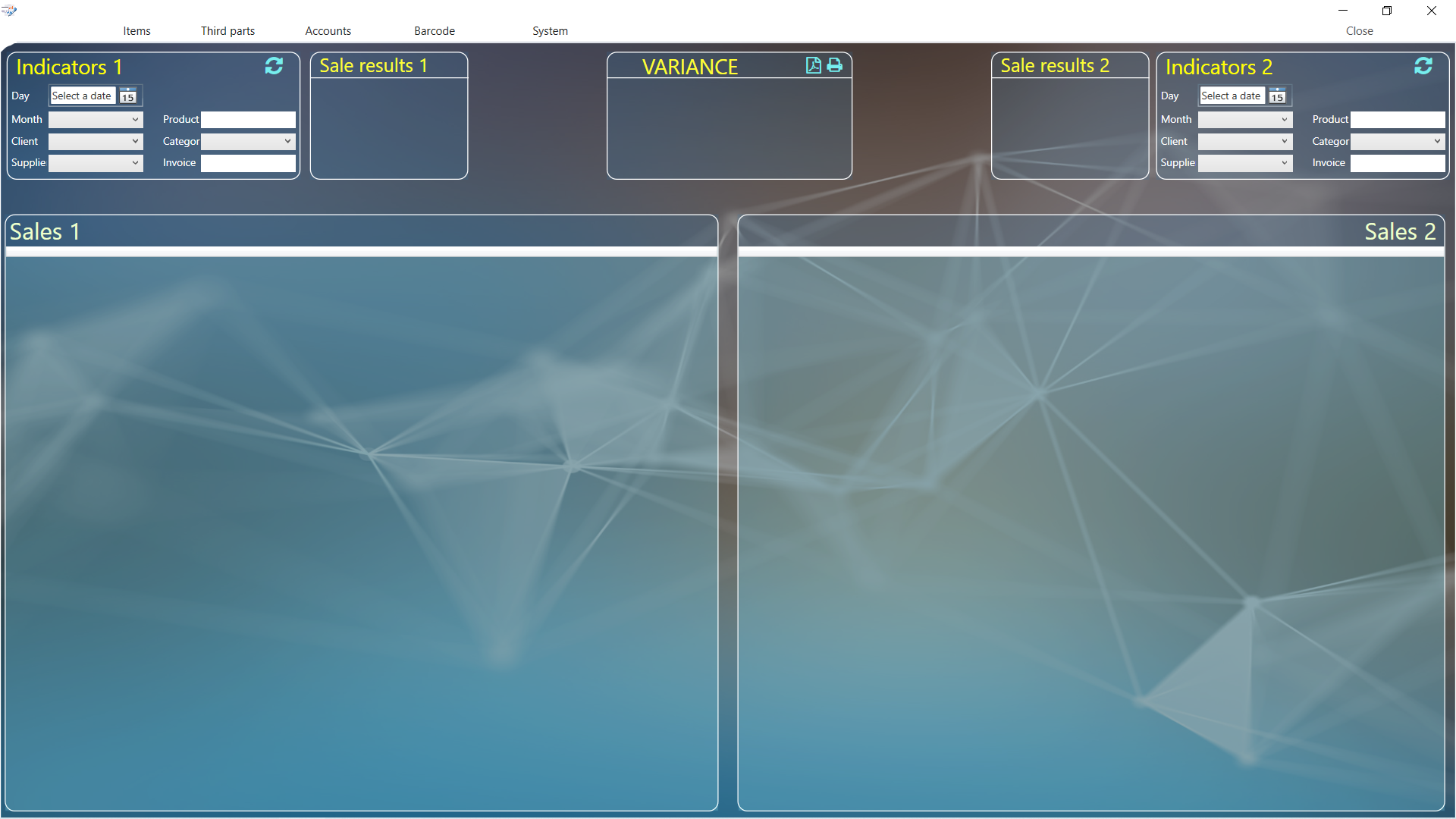Open the Barcode menu

pos(434,31)
